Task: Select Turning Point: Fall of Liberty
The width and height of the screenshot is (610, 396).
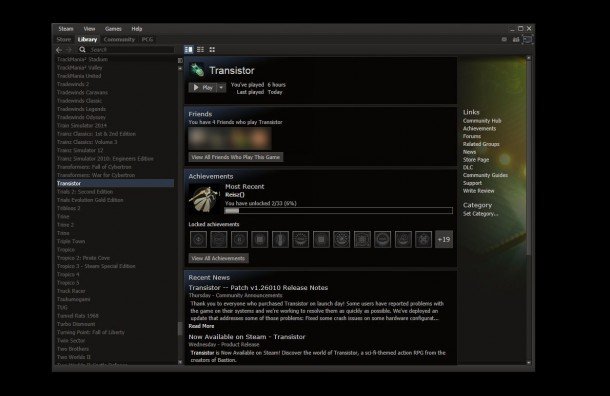Action: (91, 332)
